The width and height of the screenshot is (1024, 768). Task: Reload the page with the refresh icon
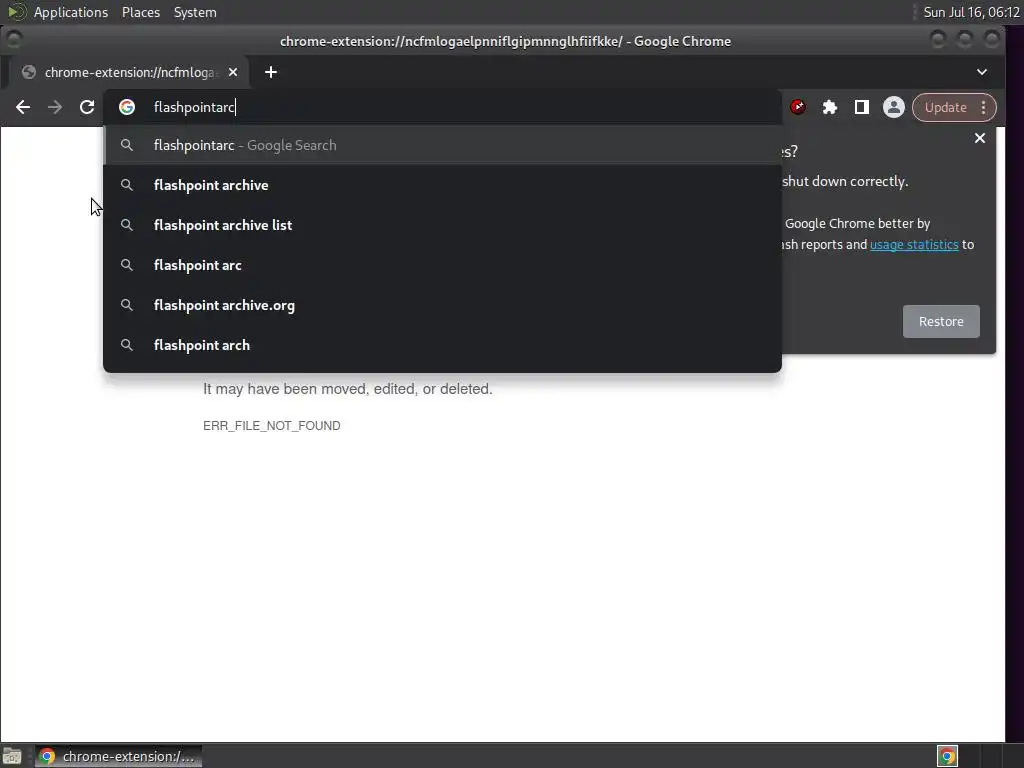coord(87,107)
